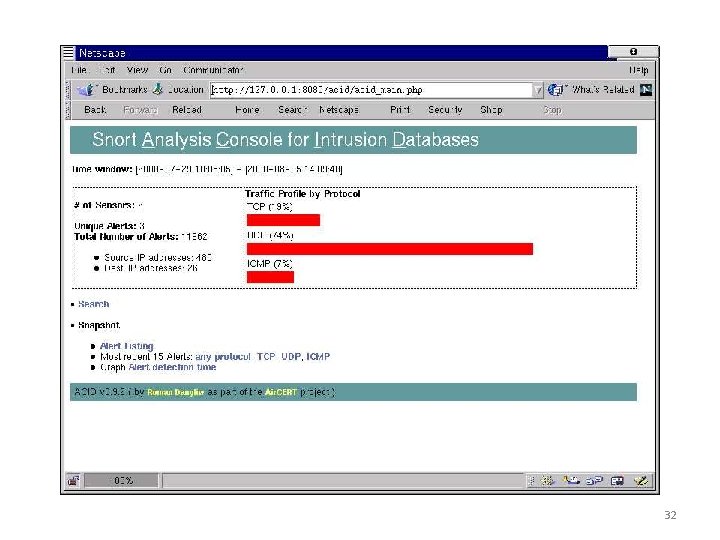Click the Back toolbar button
This screenshot has width=720, height=540.
click(95, 110)
